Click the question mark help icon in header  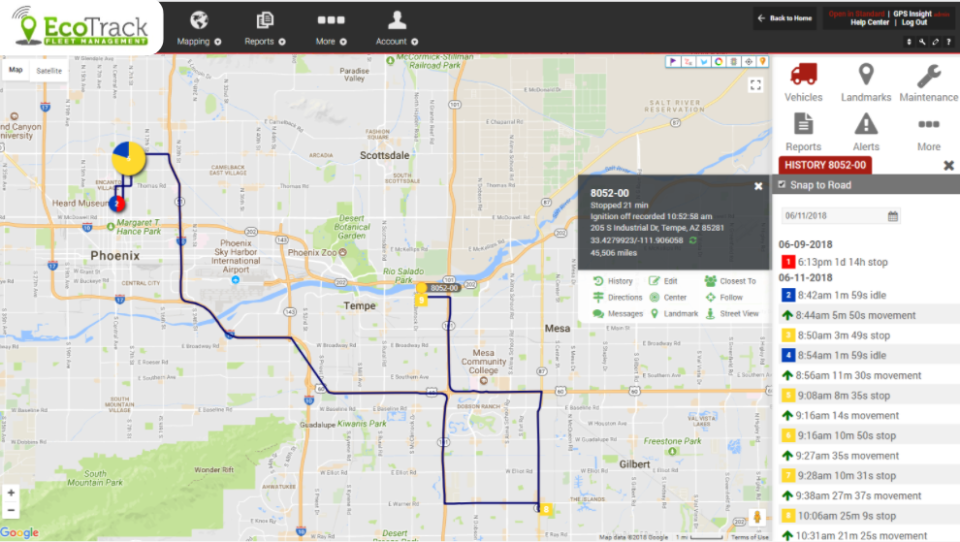pyautogui.click(x=948, y=42)
